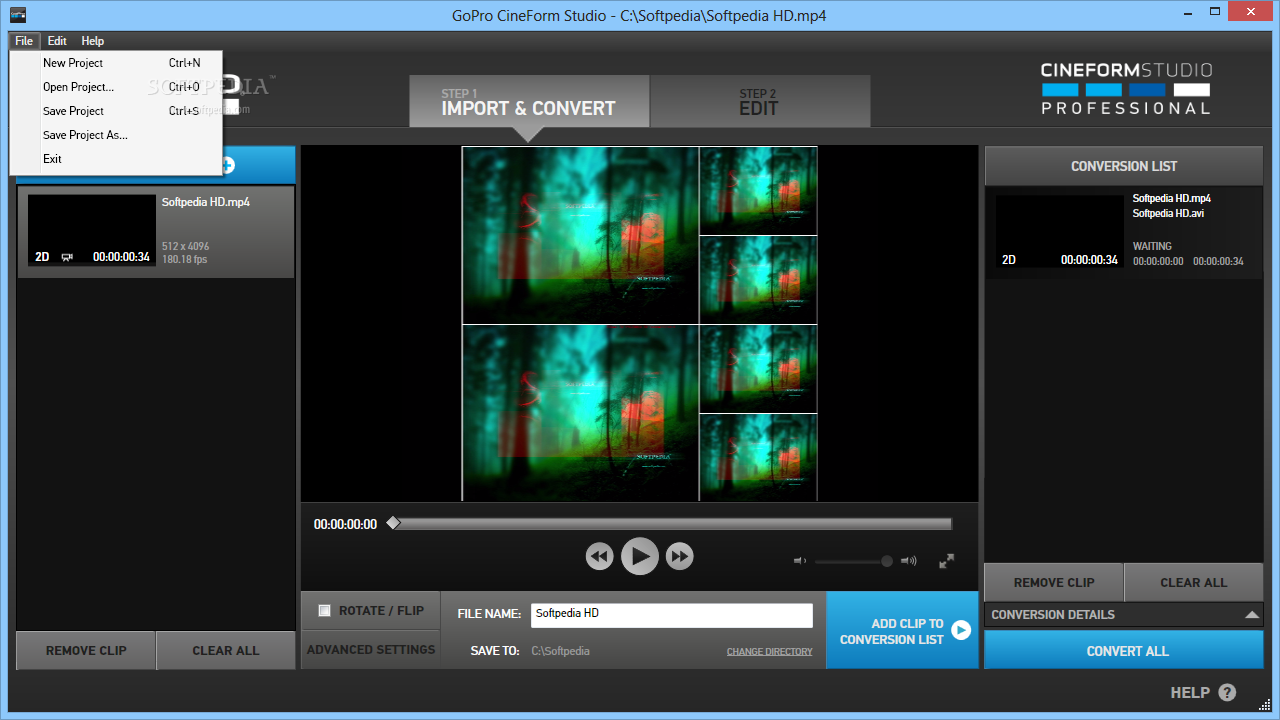
Task: Click the help question mark icon
Action: [x=1227, y=692]
